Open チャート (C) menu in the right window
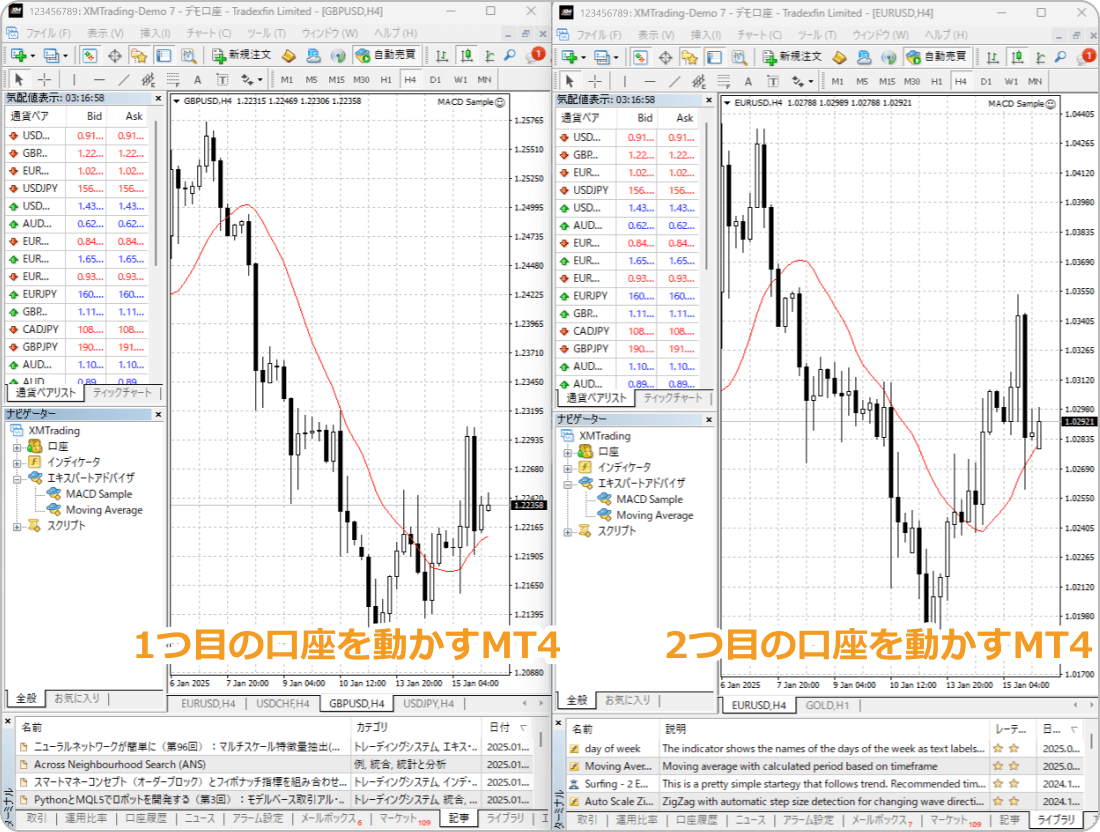 (x=758, y=34)
